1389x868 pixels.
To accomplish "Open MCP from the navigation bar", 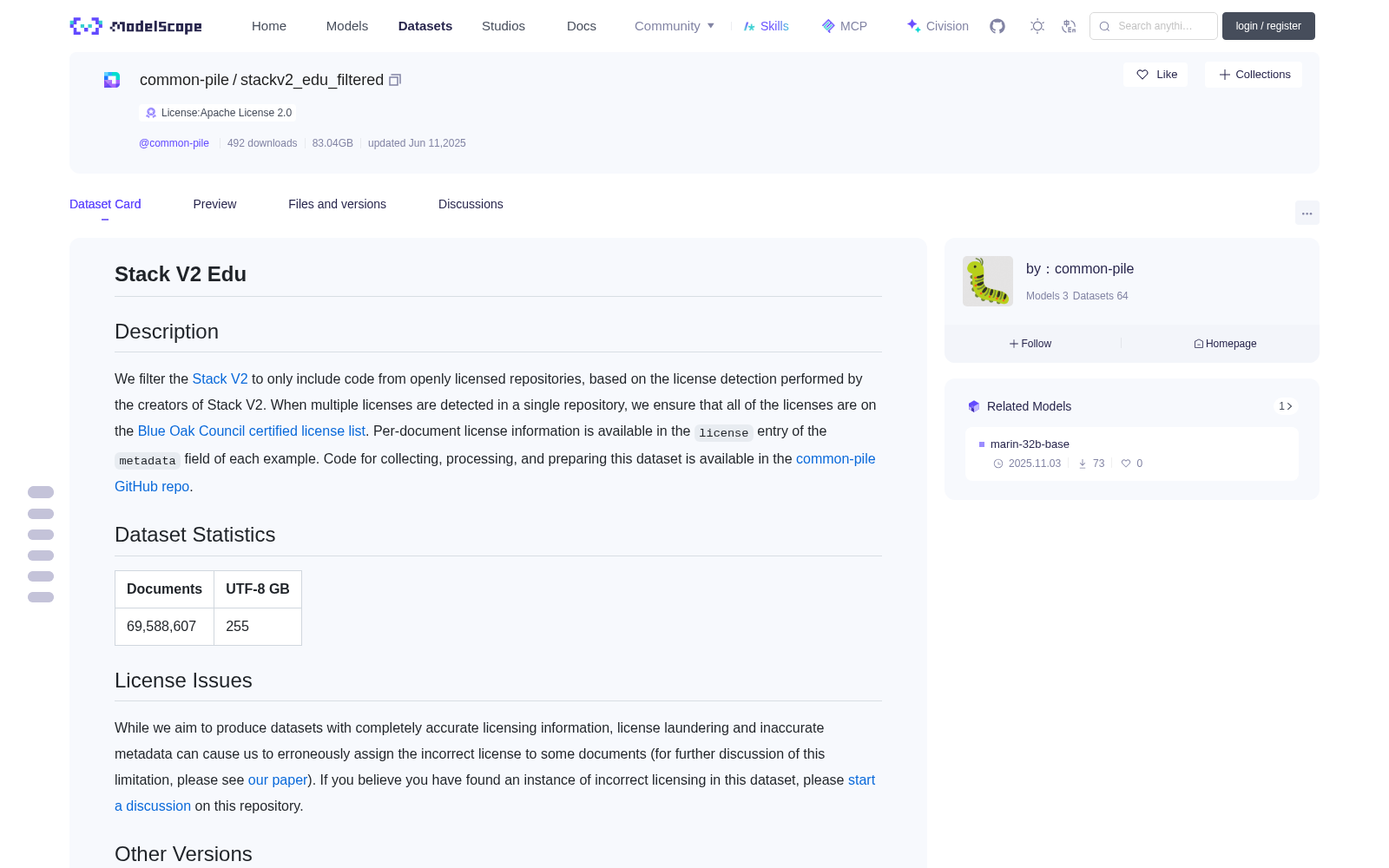I will pyautogui.click(x=844, y=26).
